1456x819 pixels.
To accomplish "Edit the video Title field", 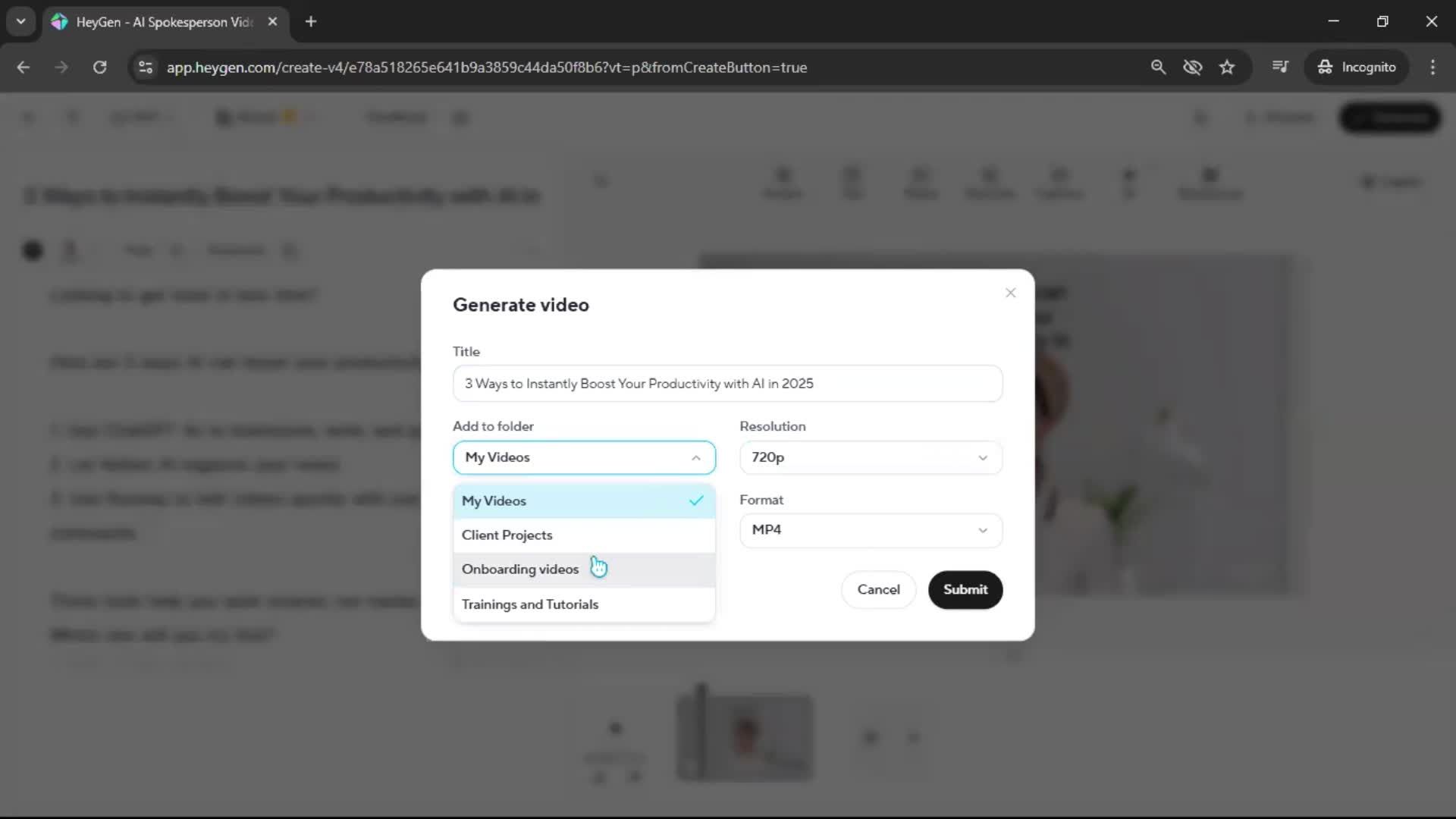I will tap(726, 384).
